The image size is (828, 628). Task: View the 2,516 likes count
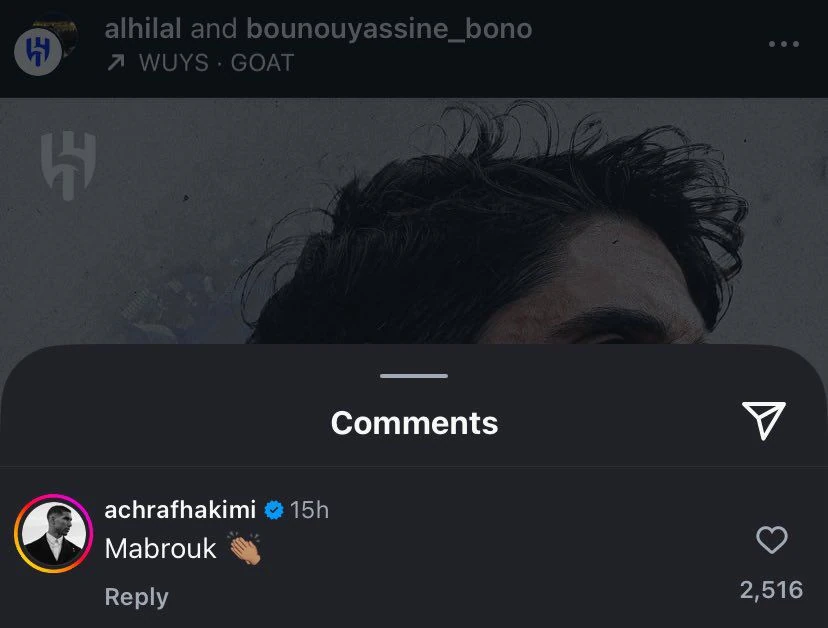[771, 590]
